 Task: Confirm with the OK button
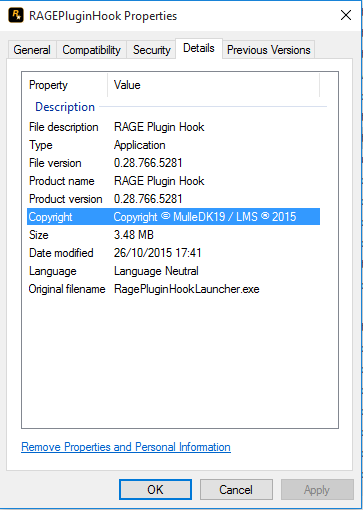pos(155,490)
